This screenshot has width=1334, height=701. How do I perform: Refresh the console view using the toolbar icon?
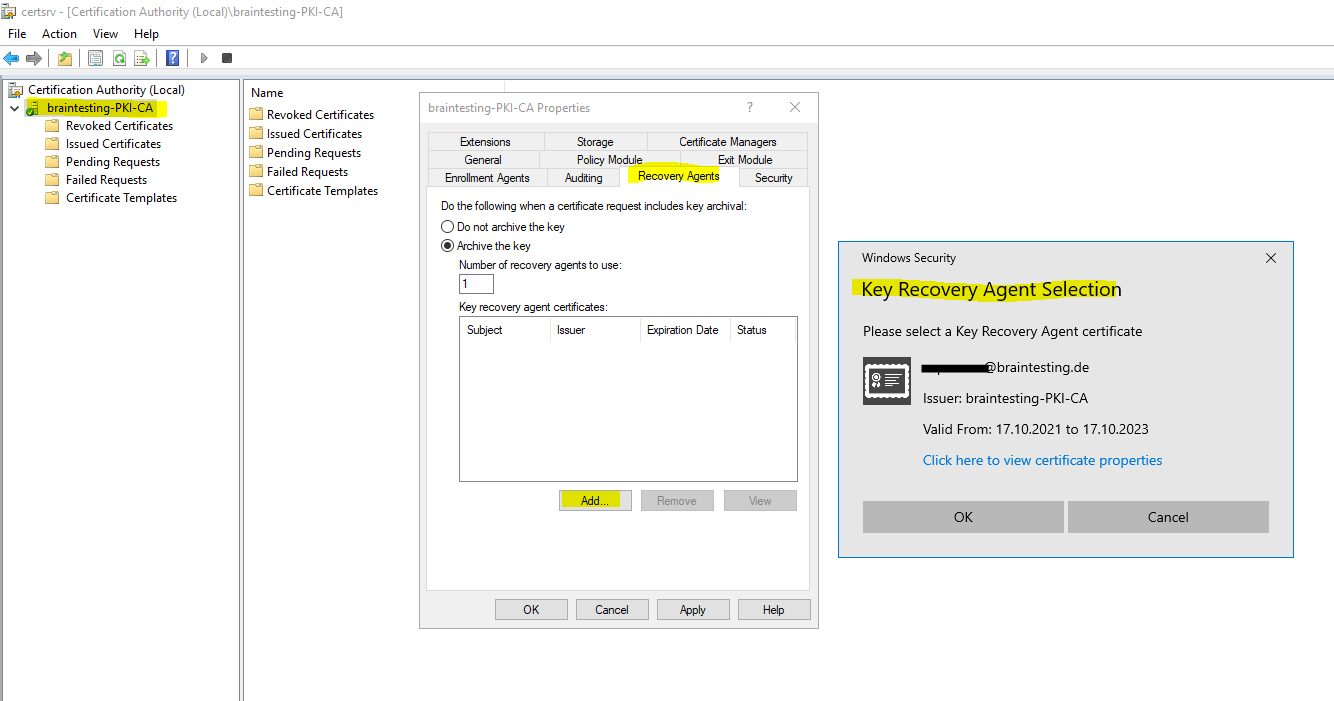[x=119, y=57]
